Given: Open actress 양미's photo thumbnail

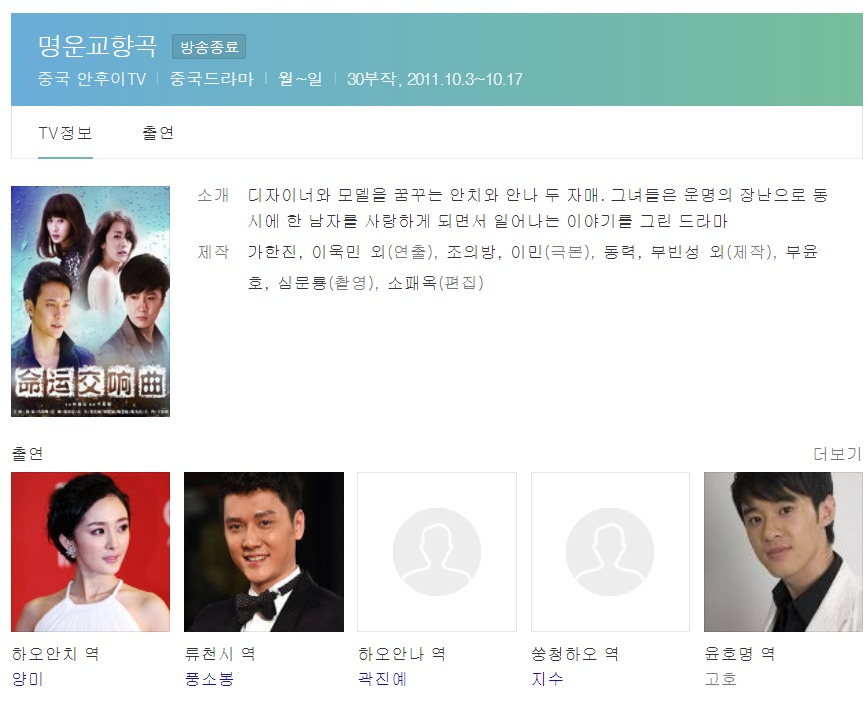Looking at the screenshot, I should coord(91,552).
